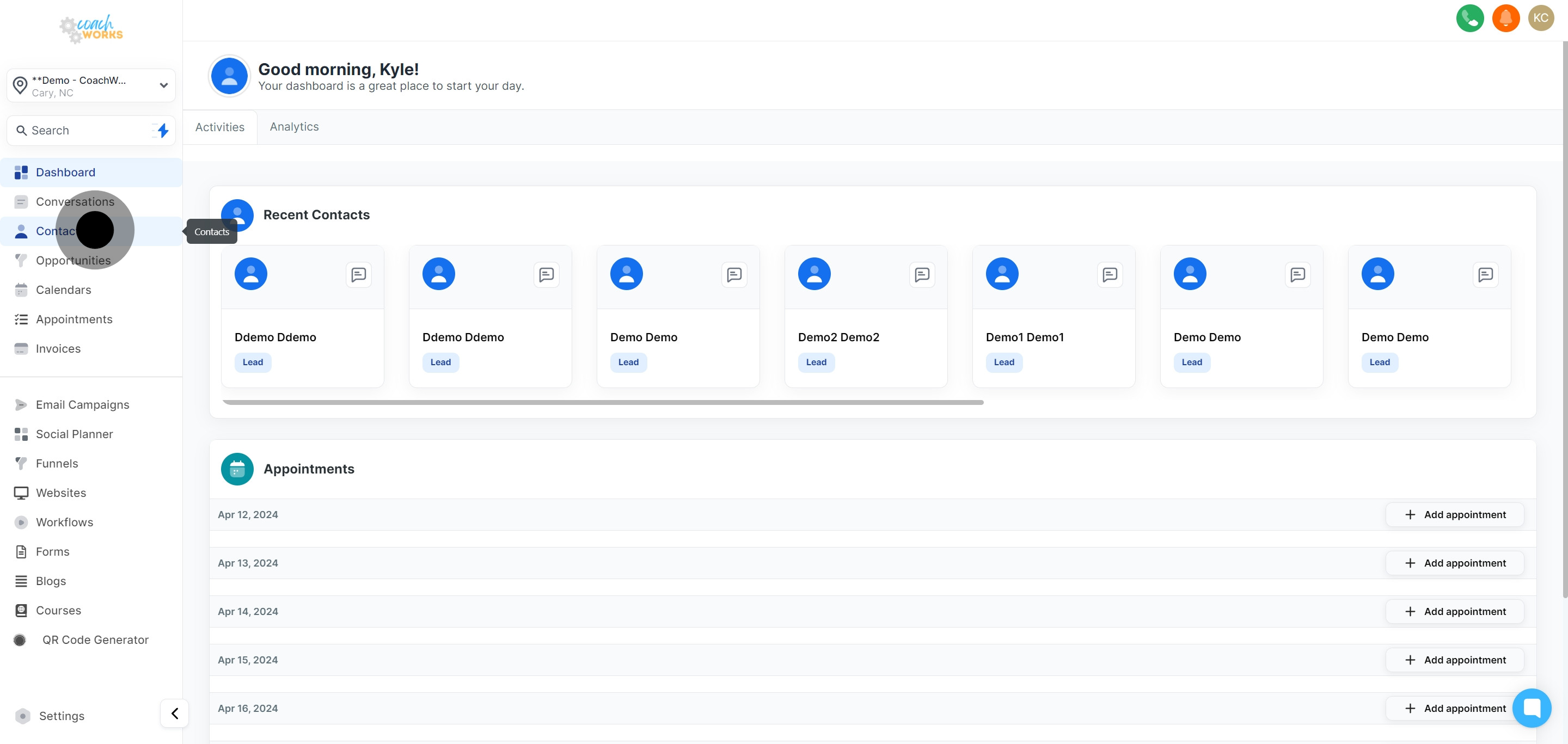Collapse the sidebar with arrow button

click(174, 713)
